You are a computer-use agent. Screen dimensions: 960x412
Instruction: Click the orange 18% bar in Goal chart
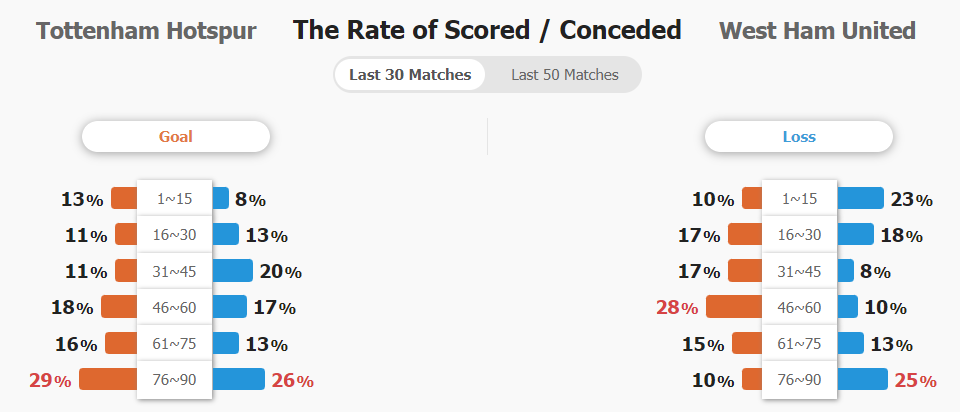(119, 307)
